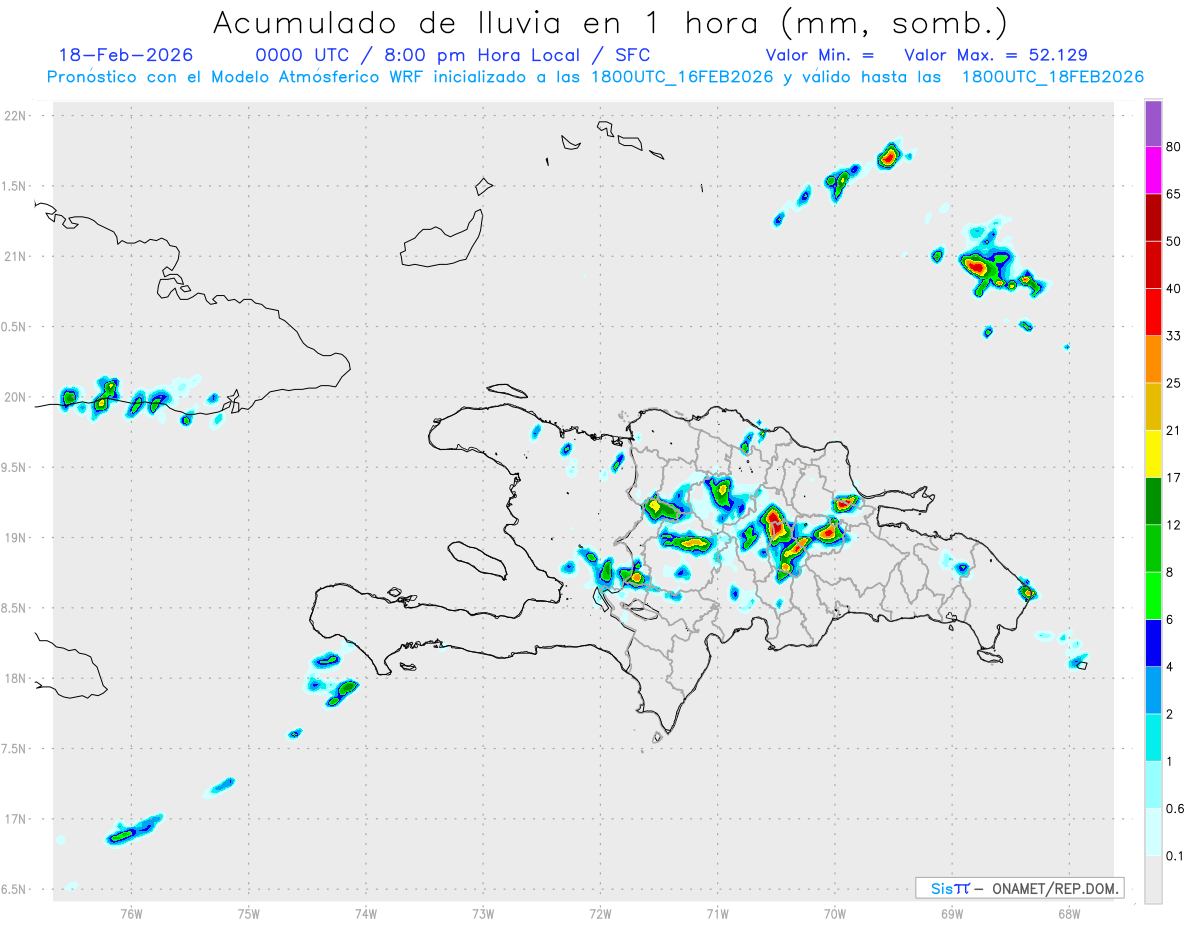Click the '25' label on the color scale
The width and height of the screenshot is (1200, 927).
(x=1174, y=383)
